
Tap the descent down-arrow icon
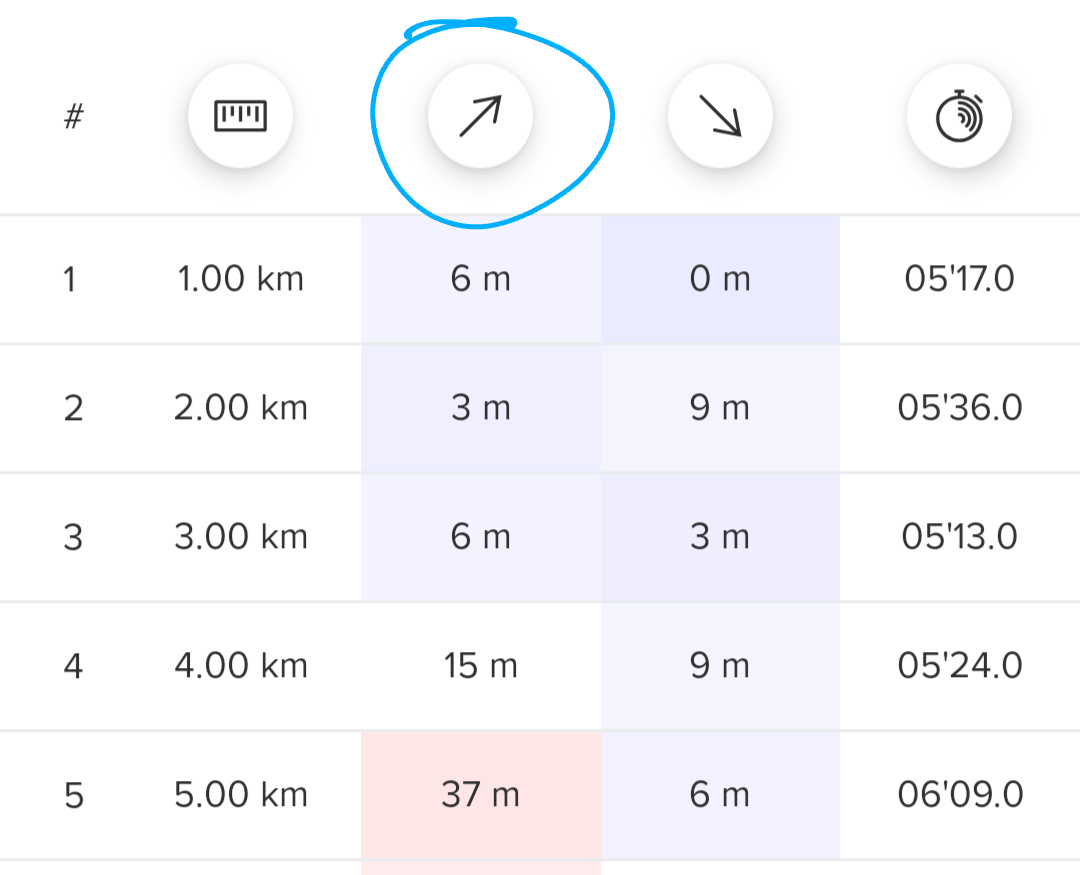tap(720, 117)
